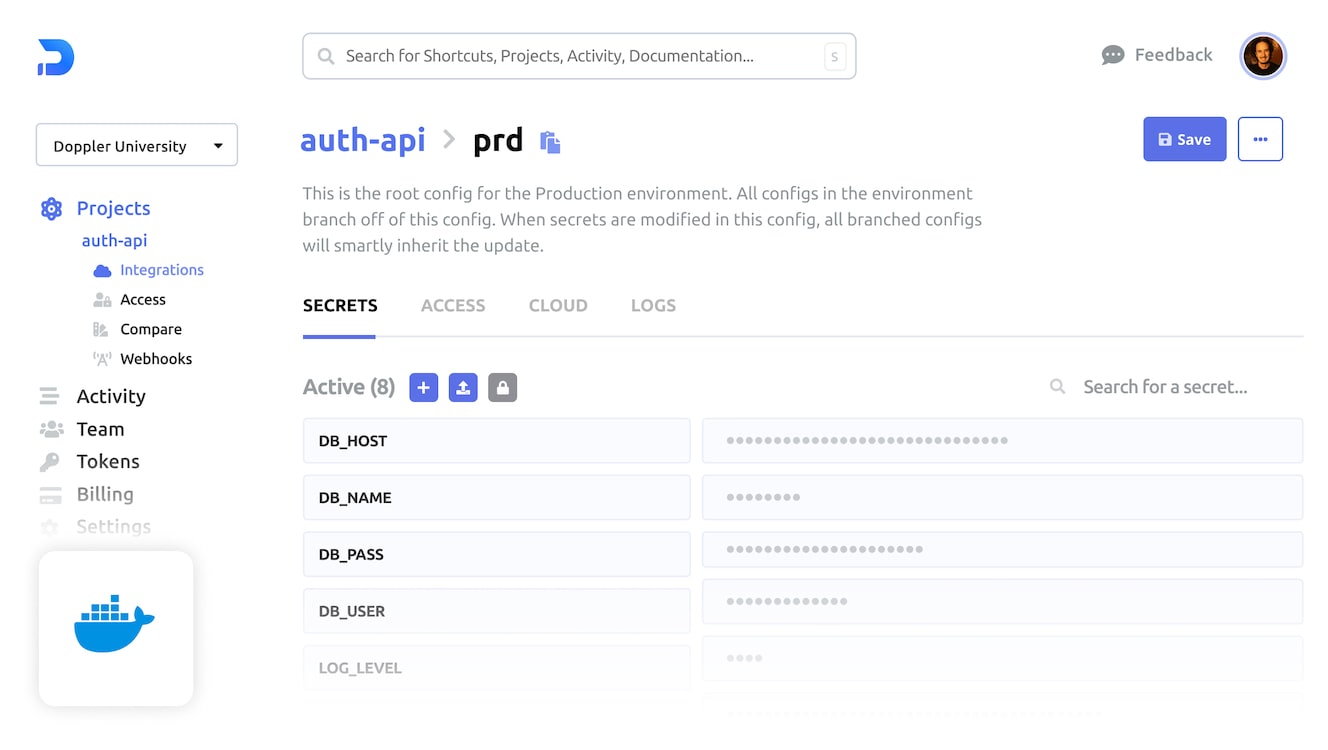This screenshot has height=750, width=1328.
Task: Switch to the ACCESS tab
Action: (453, 305)
